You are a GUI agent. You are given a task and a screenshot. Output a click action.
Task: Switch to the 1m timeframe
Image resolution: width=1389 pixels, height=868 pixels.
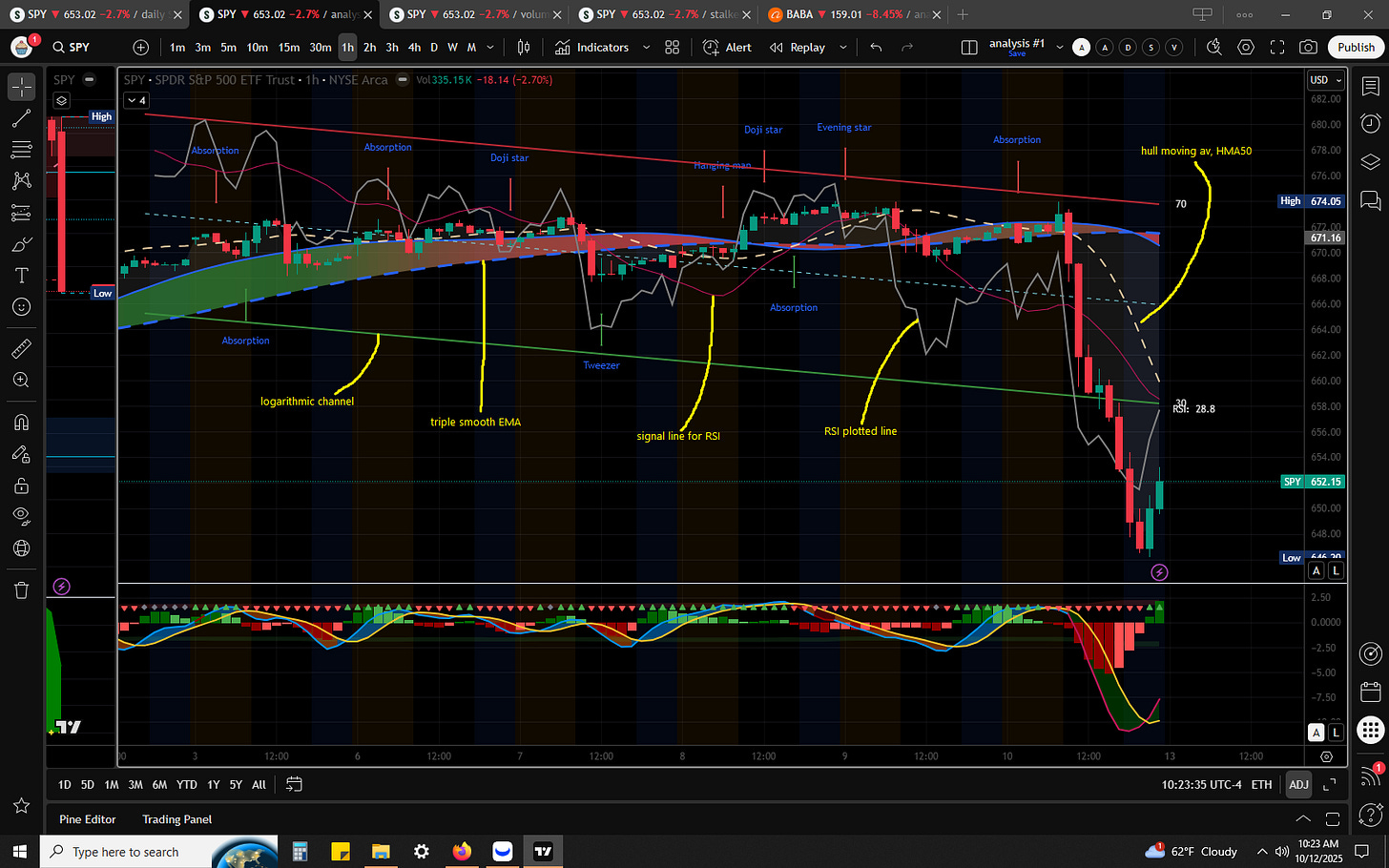coord(177,47)
